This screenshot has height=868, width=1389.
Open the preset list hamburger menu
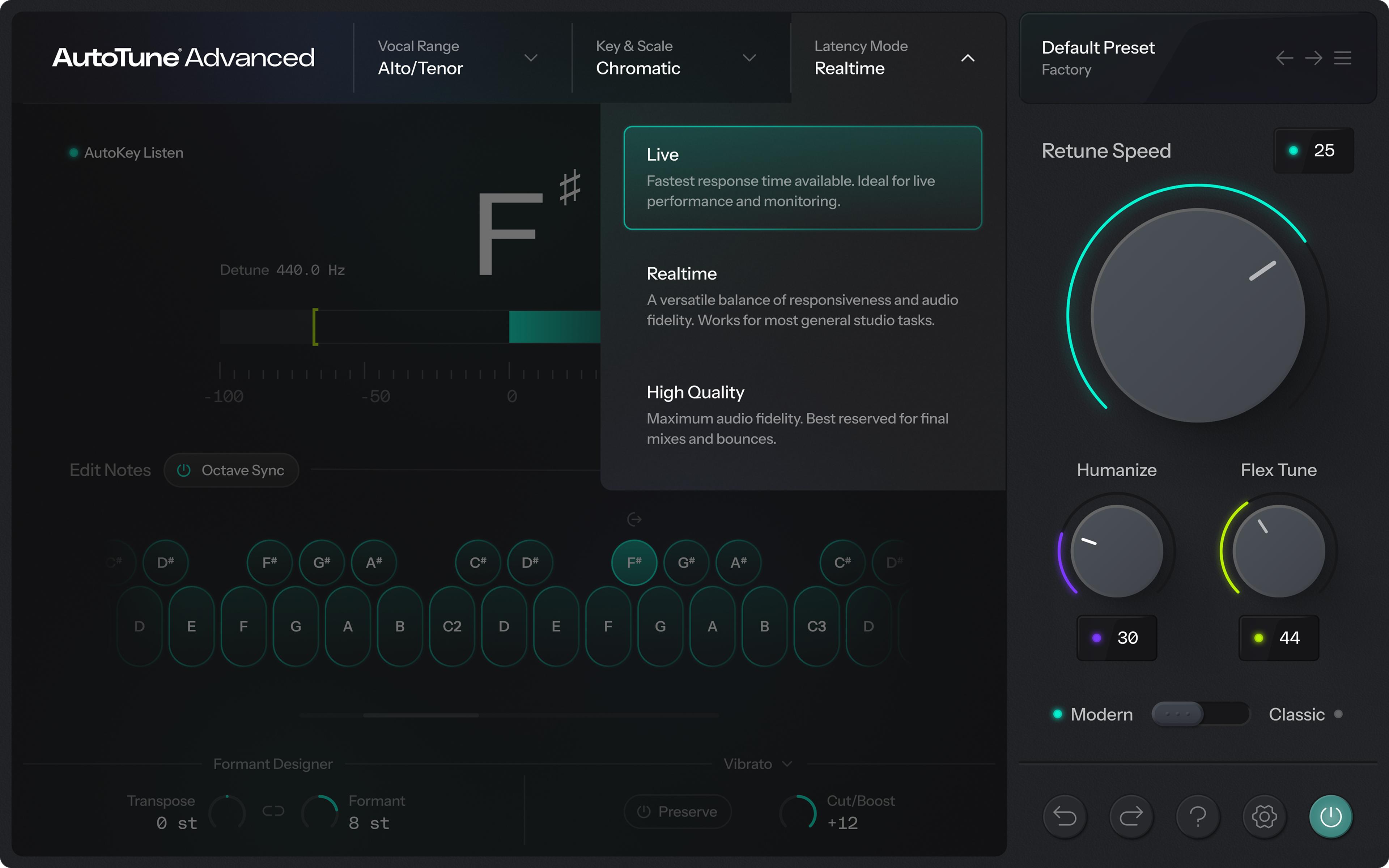(x=1342, y=58)
